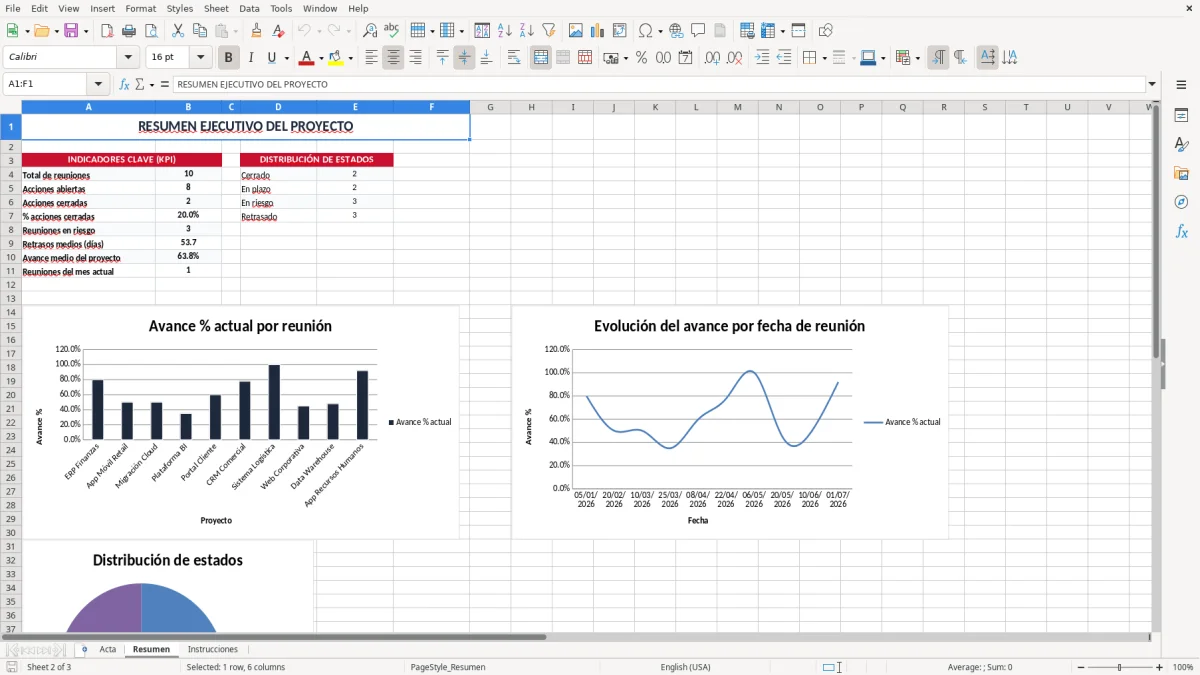The image size is (1200, 675).
Task: Click Sort Descending icon
Action: pyautogui.click(x=526, y=31)
